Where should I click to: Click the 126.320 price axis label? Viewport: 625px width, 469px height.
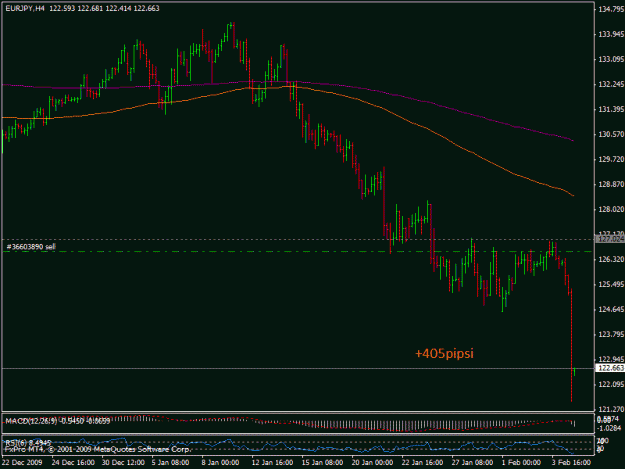click(611, 259)
